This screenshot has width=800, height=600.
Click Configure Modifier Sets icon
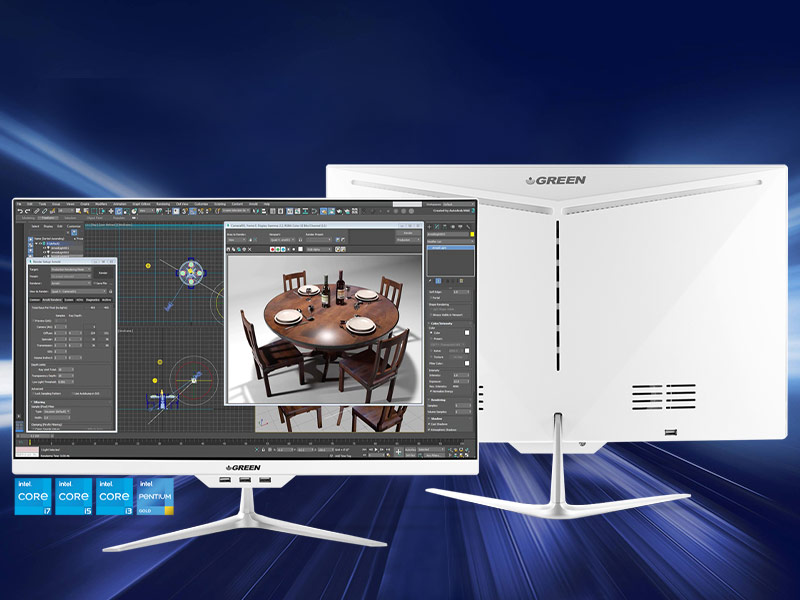pos(462,281)
